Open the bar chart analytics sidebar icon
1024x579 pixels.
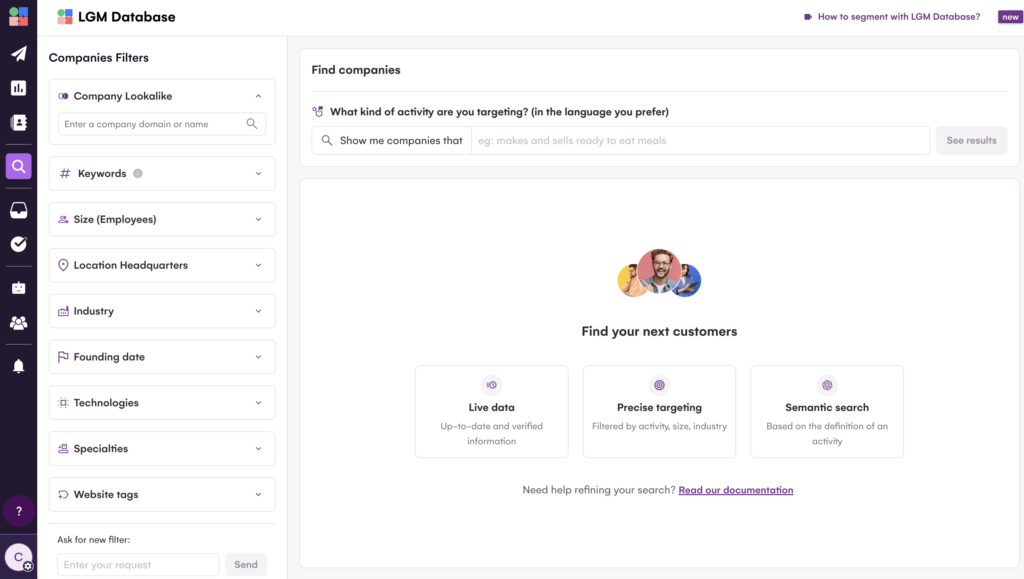pos(18,88)
